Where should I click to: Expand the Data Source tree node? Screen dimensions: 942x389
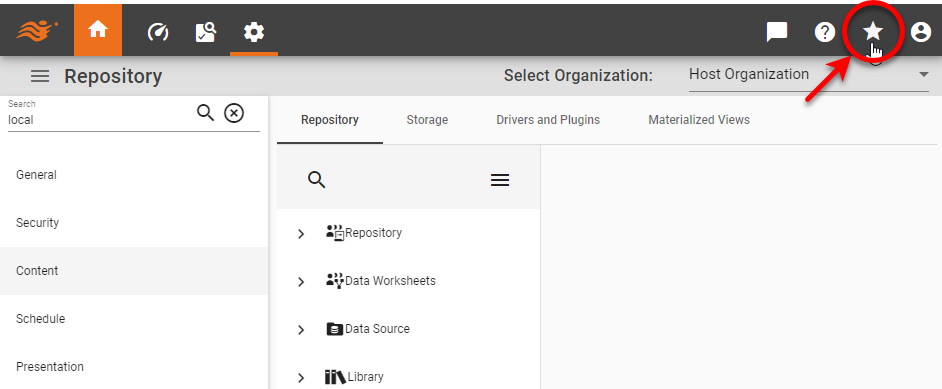pos(301,330)
